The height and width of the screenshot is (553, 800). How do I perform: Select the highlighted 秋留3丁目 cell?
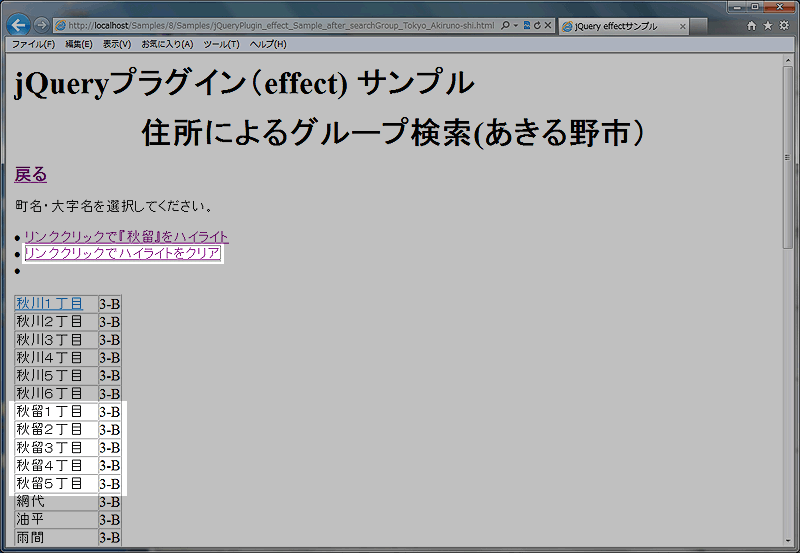click(56, 447)
